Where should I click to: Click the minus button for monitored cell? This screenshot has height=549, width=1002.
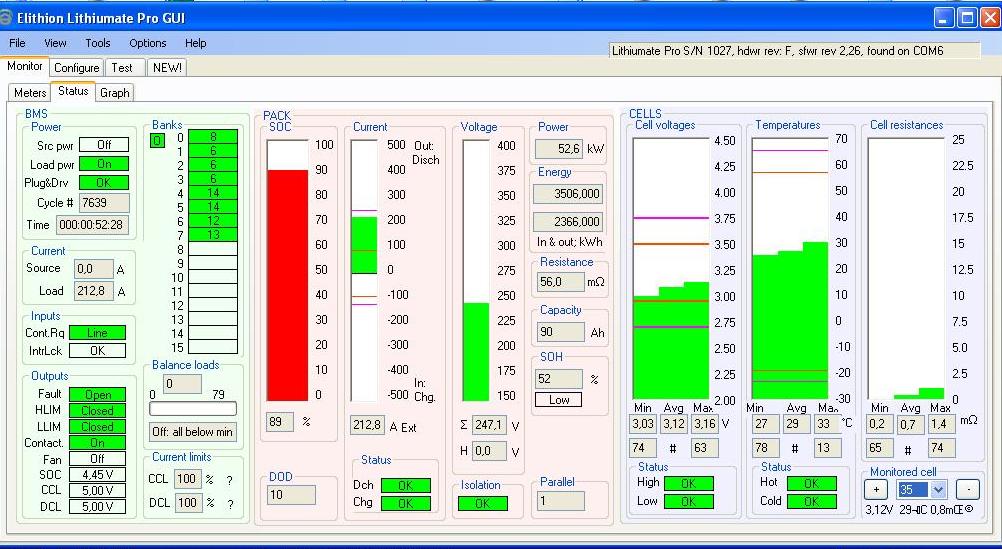[967, 490]
